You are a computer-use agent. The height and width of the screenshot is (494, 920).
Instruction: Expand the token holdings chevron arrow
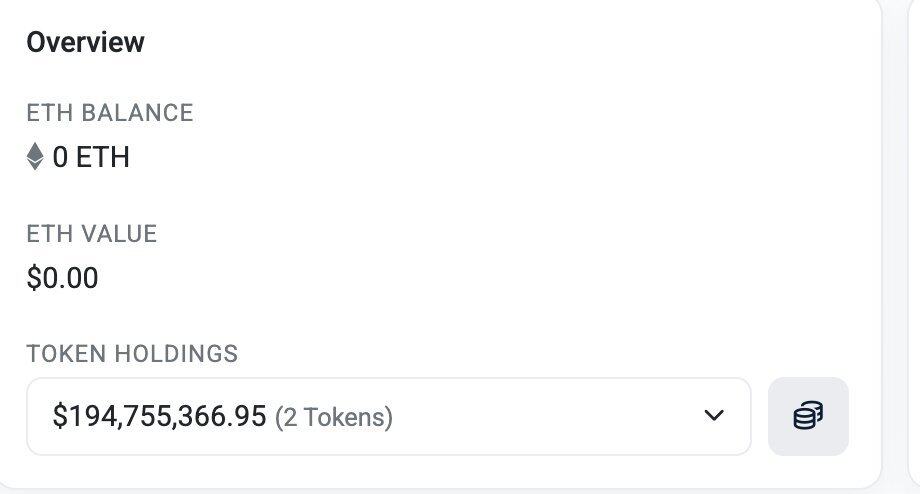coord(713,416)
